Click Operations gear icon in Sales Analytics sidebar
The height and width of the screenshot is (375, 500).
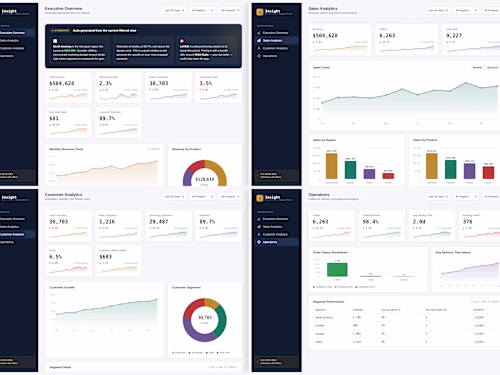tap(259, 56)
